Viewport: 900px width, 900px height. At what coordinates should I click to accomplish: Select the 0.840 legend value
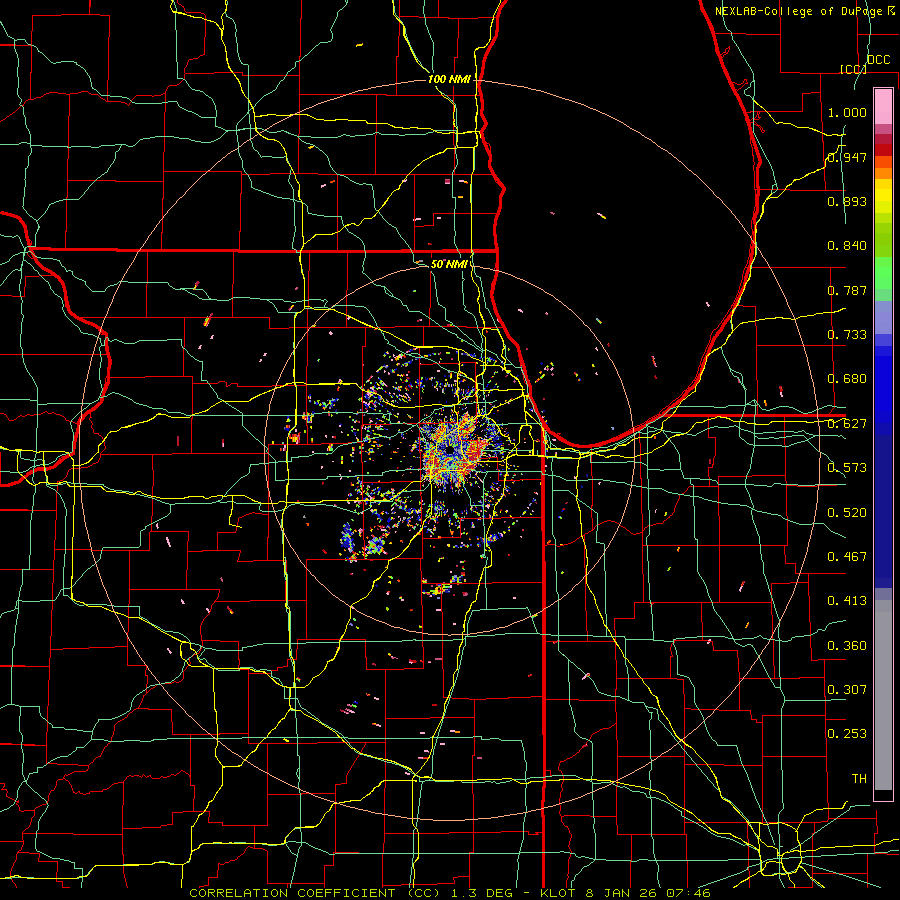click(x=847, y=246)
